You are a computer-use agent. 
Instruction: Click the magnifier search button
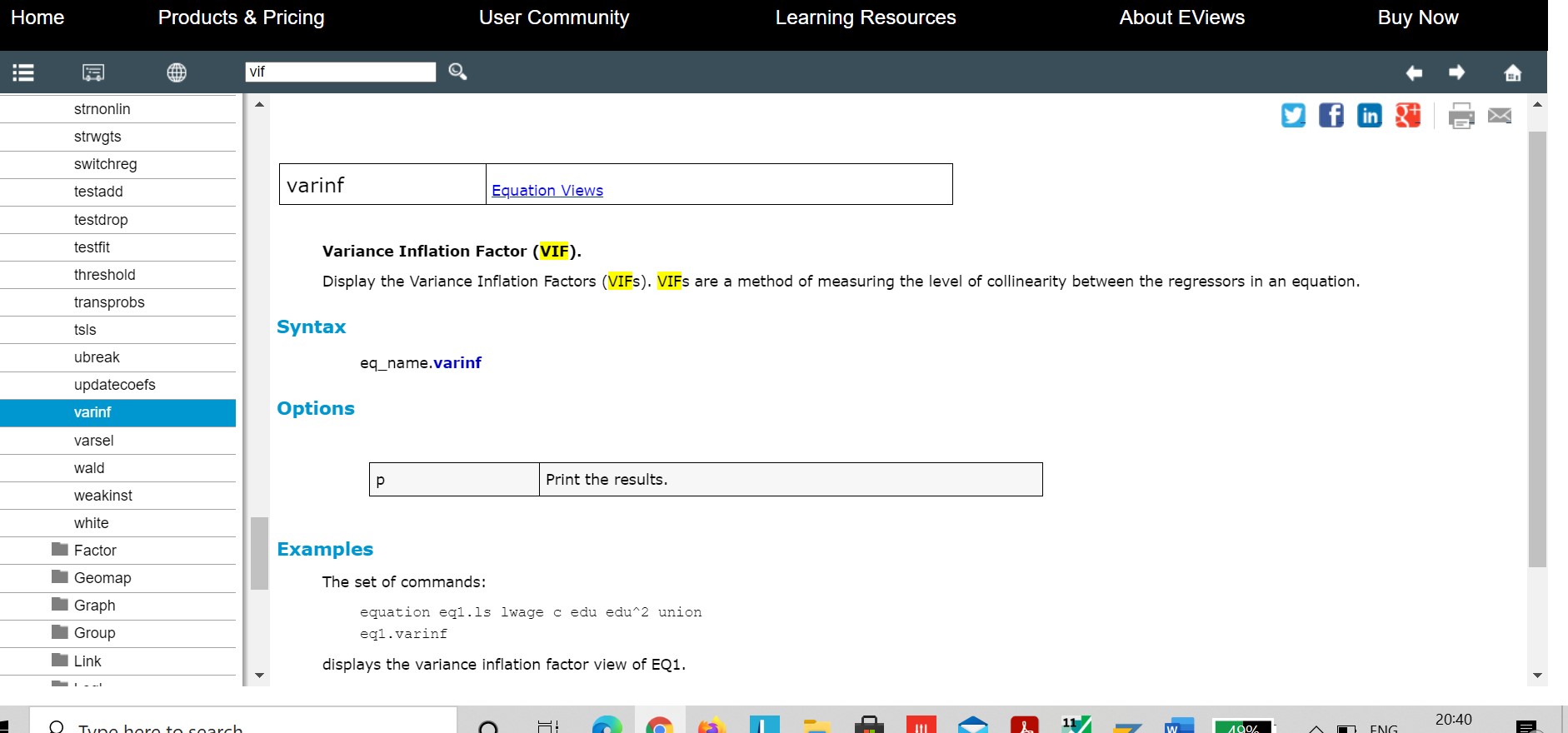pyautogui.click(x=457, y=72)
